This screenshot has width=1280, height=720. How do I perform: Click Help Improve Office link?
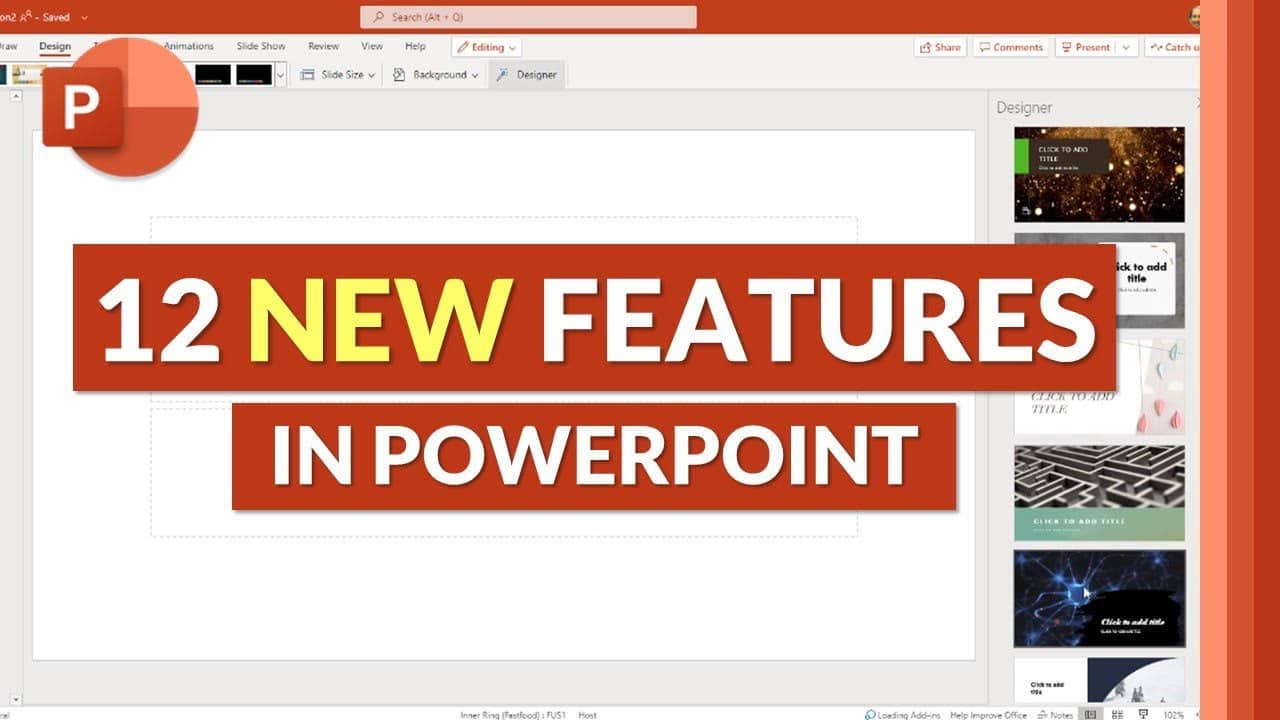pos(988,715)
